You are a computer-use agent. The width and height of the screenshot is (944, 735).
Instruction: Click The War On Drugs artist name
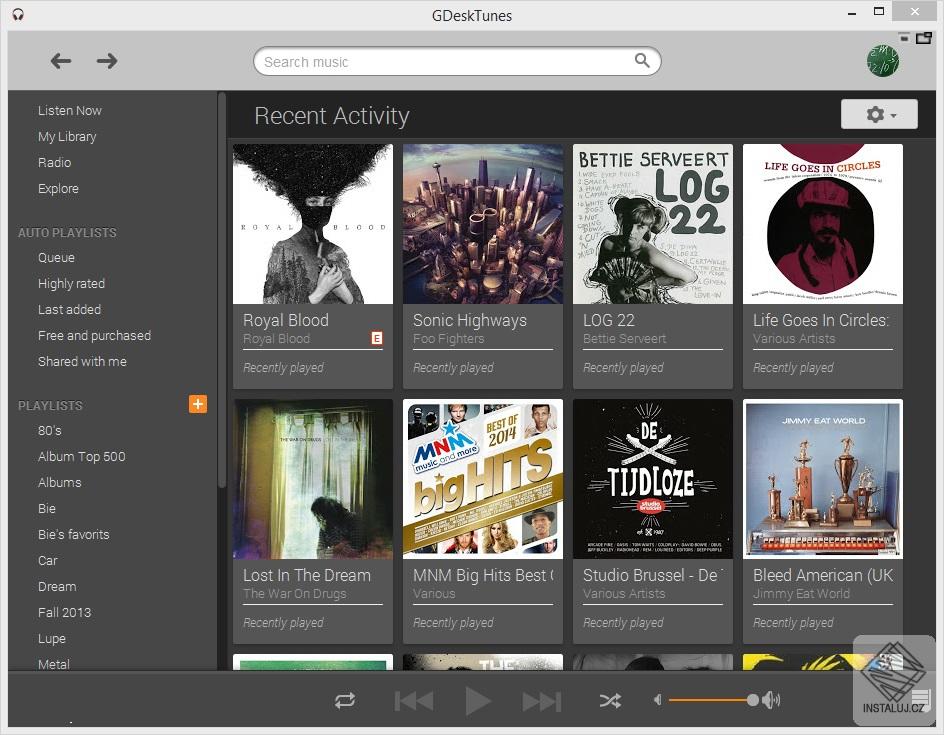294,594
